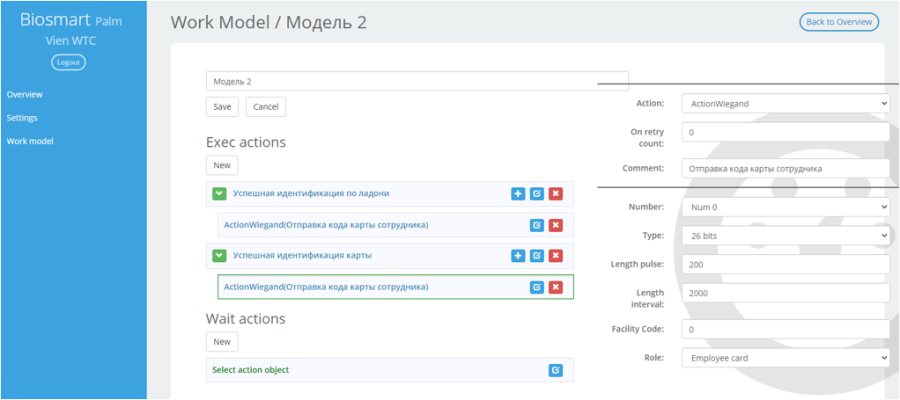The image size is (900, 400).
Task: Open the Role dropdown showing Employee card
Action: click(786, 358)
